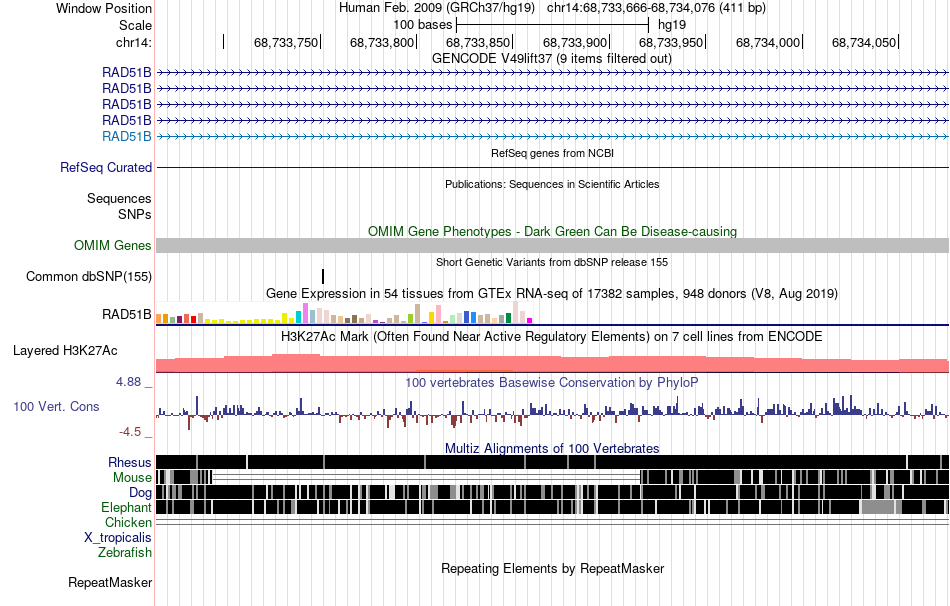Click the chr14:68,733,666-68,734,076 (411 bp) position text
The width and height of the screenshot is (950, 606).
coord(656,8)
